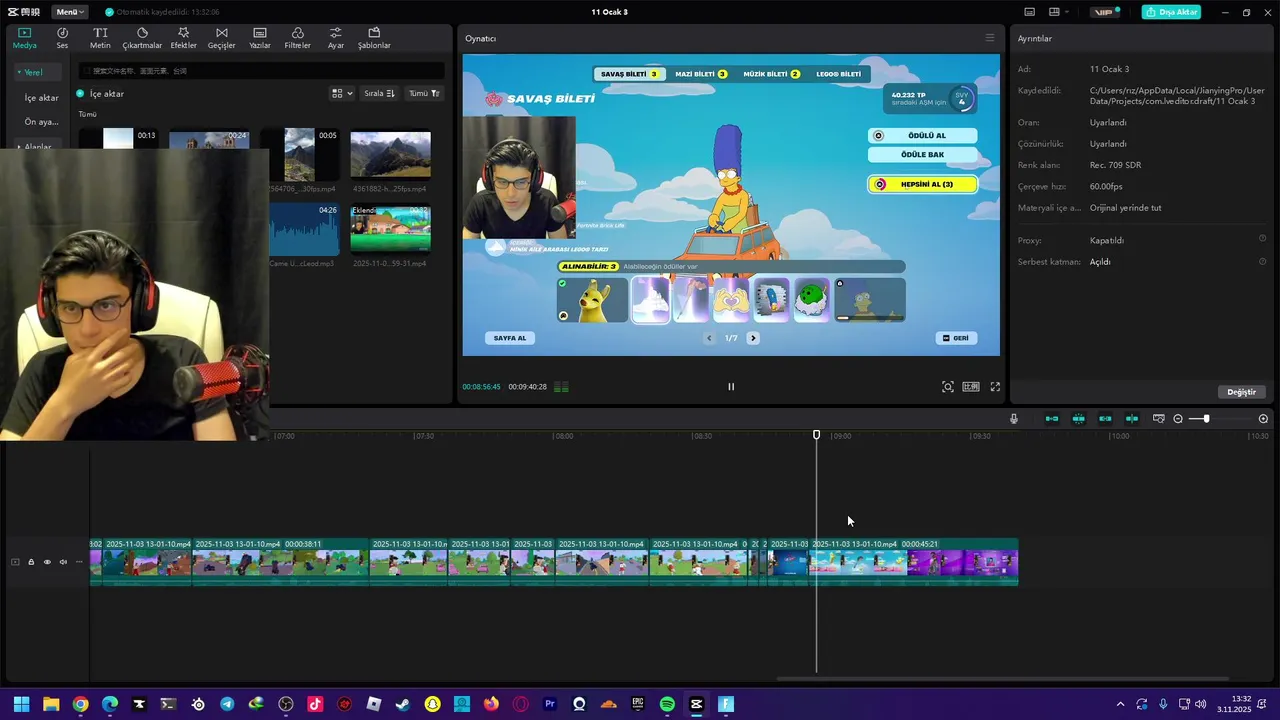Click the 09:00 mark on timeline ruler
The height and width of the screenshot is (720, 1280).
[842, 436]
